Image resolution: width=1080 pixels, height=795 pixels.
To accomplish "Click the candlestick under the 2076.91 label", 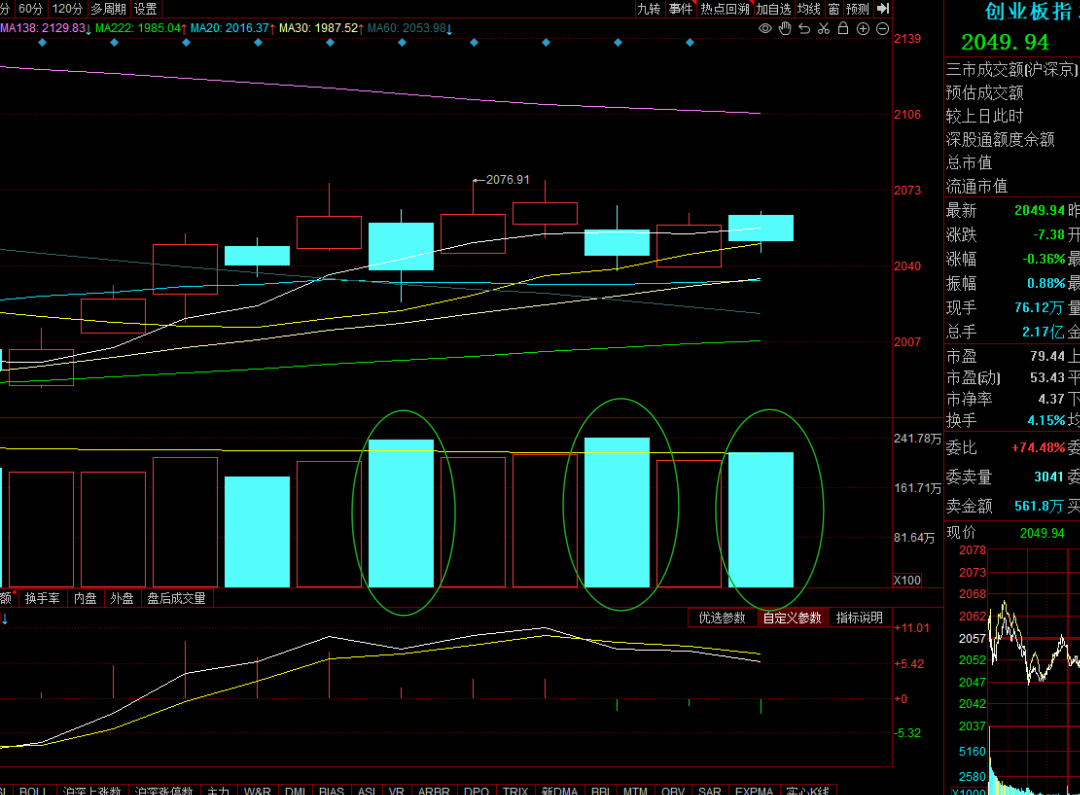I will pyautogui.click(x=473, y=233).
